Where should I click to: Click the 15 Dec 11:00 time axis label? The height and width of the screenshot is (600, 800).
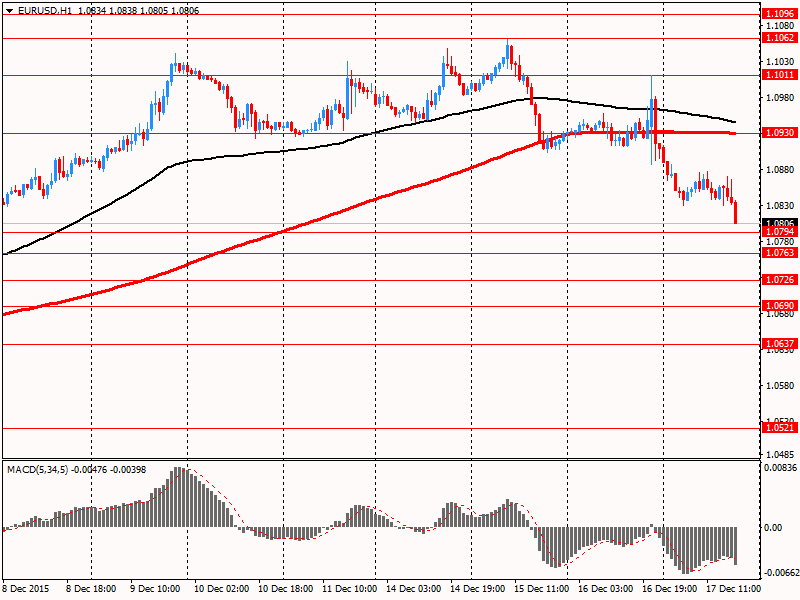coord(541,589)
